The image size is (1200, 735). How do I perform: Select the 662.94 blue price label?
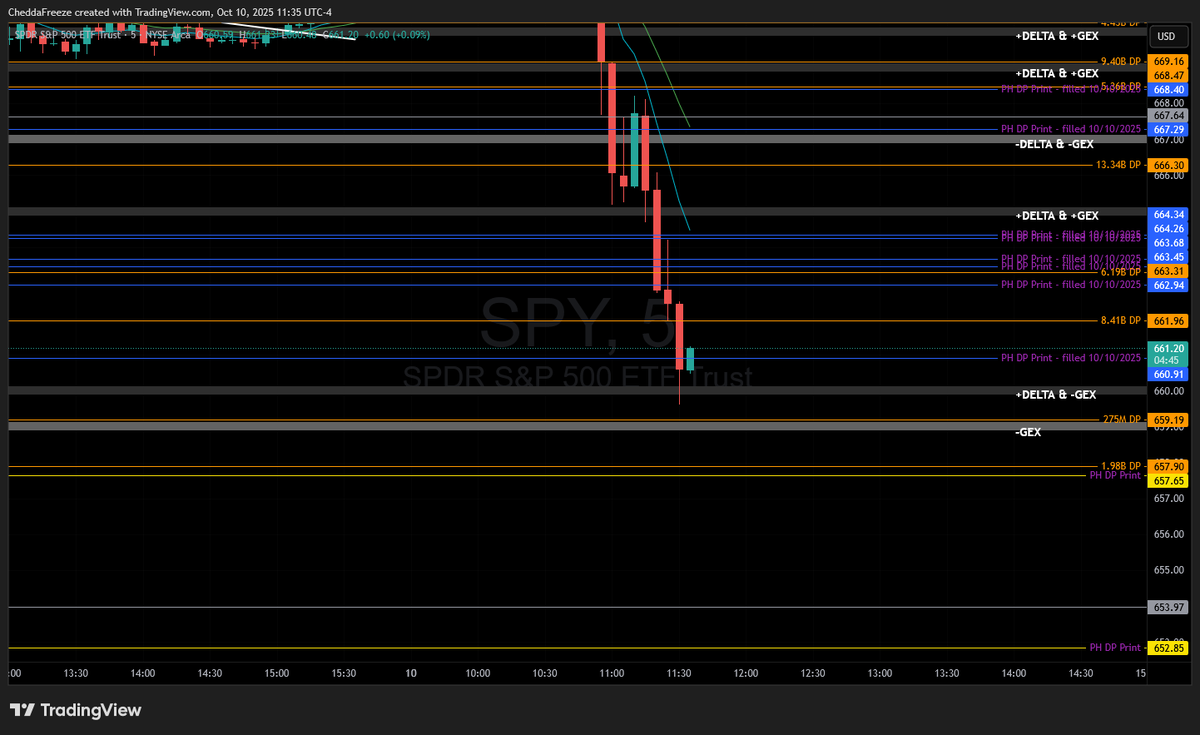click(x=1168, y=285)
